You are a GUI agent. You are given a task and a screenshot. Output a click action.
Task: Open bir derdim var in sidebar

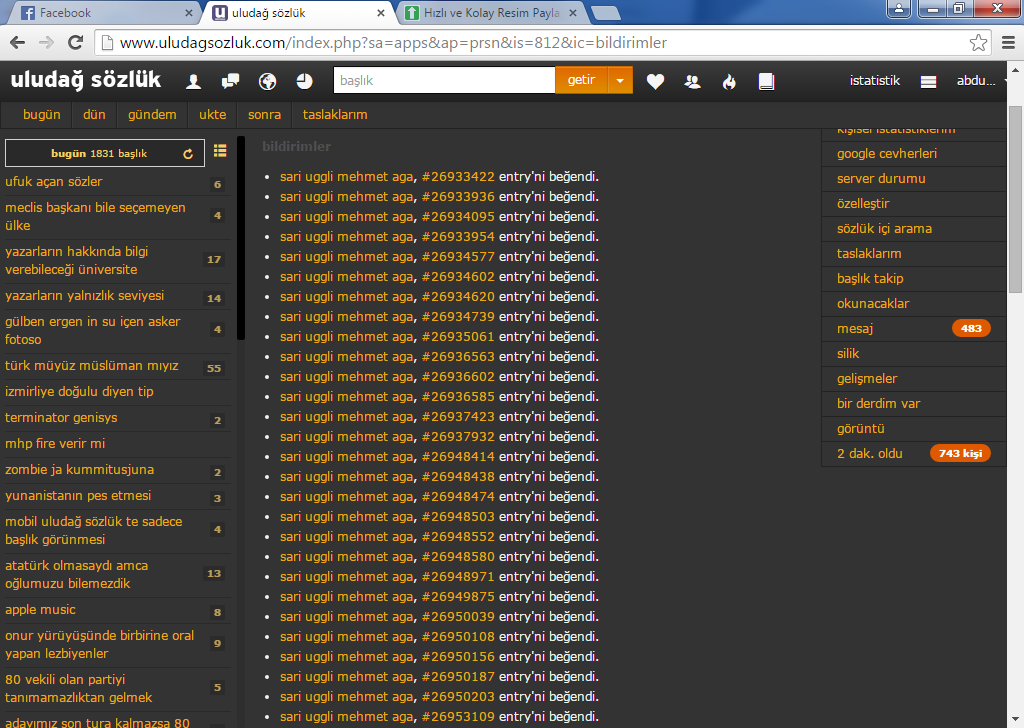(878, 404)
